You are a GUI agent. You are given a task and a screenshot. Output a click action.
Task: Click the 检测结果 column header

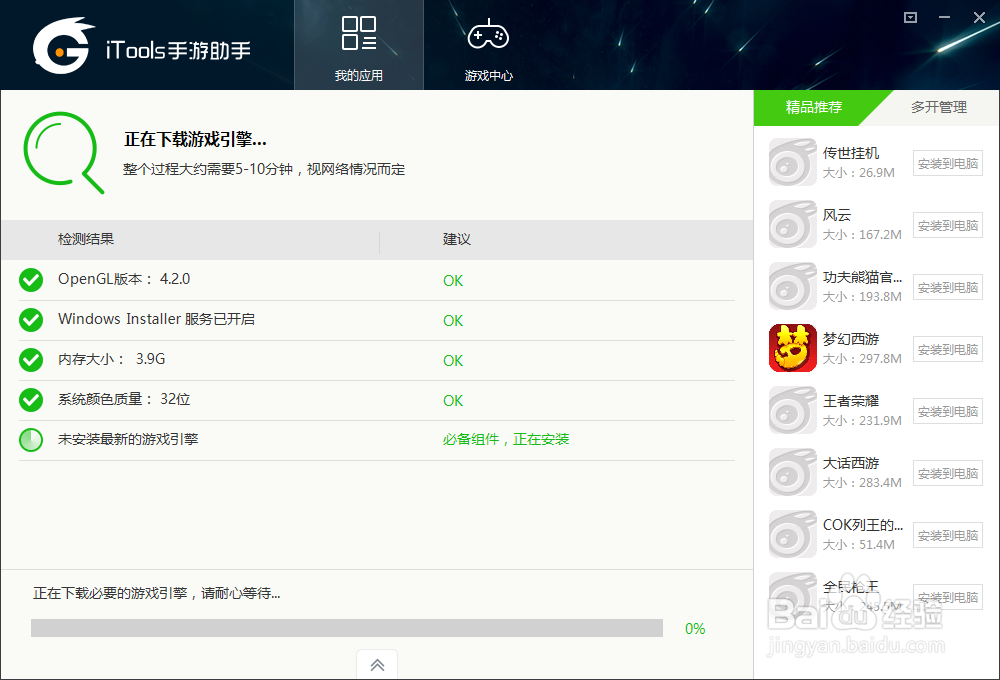[x=86, y=239]
